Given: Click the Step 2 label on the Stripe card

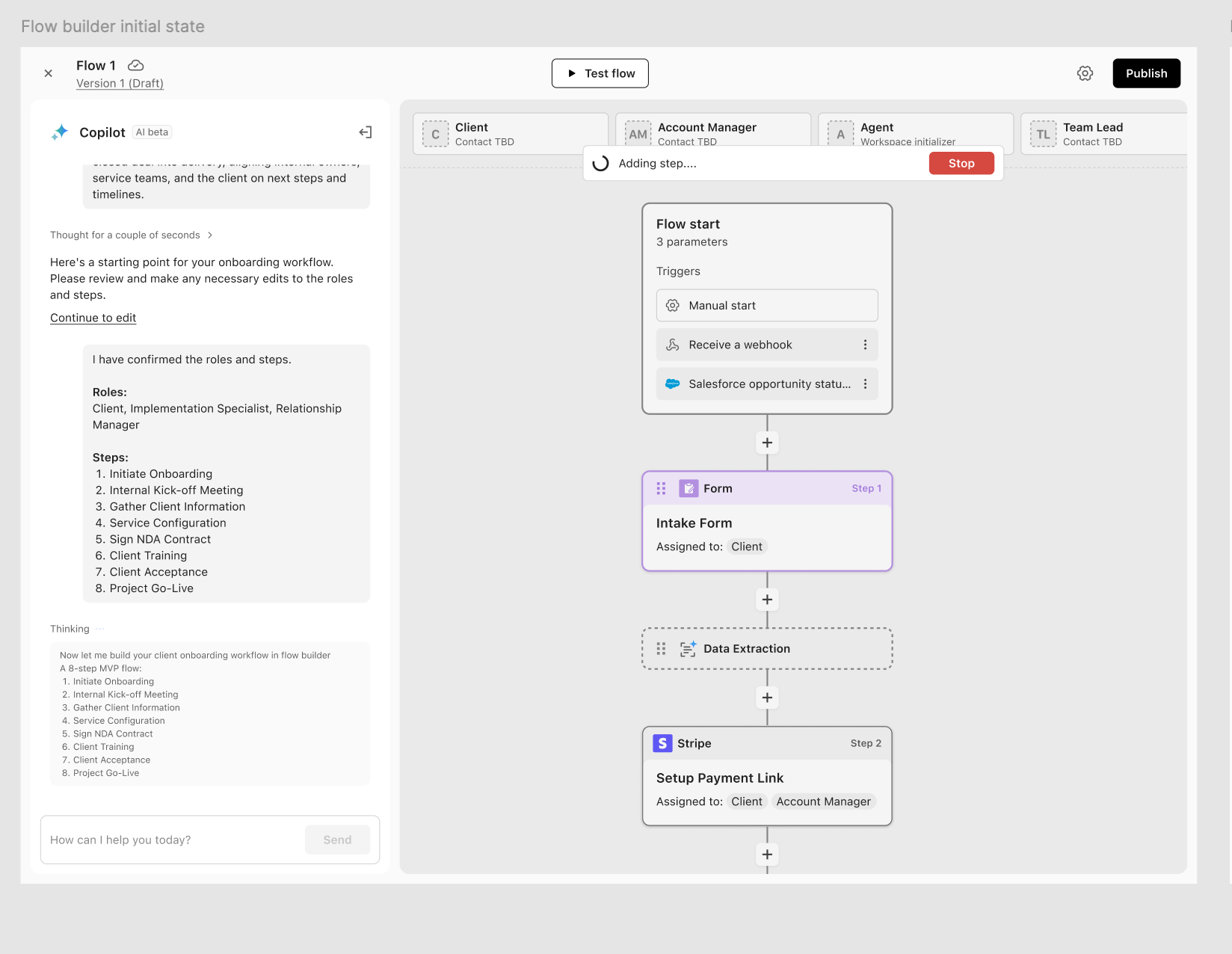Looking at the screenshot, I should click(866, 743).
